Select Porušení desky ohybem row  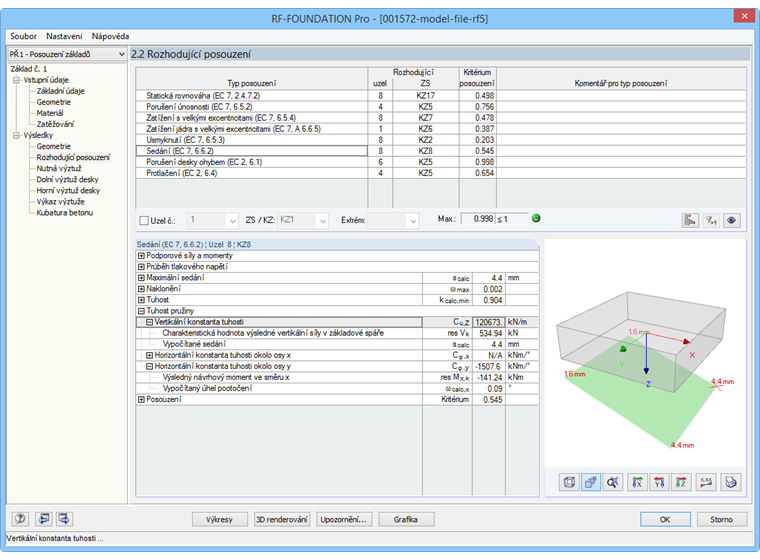pos(441,162)
